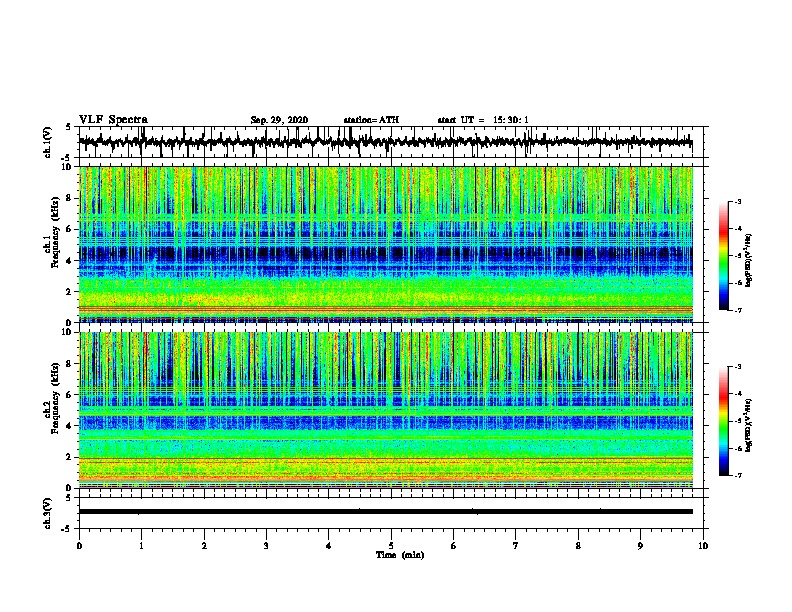
Task: Click the "2" kHz tick on ch.2 axis
Action: [70, 457]
